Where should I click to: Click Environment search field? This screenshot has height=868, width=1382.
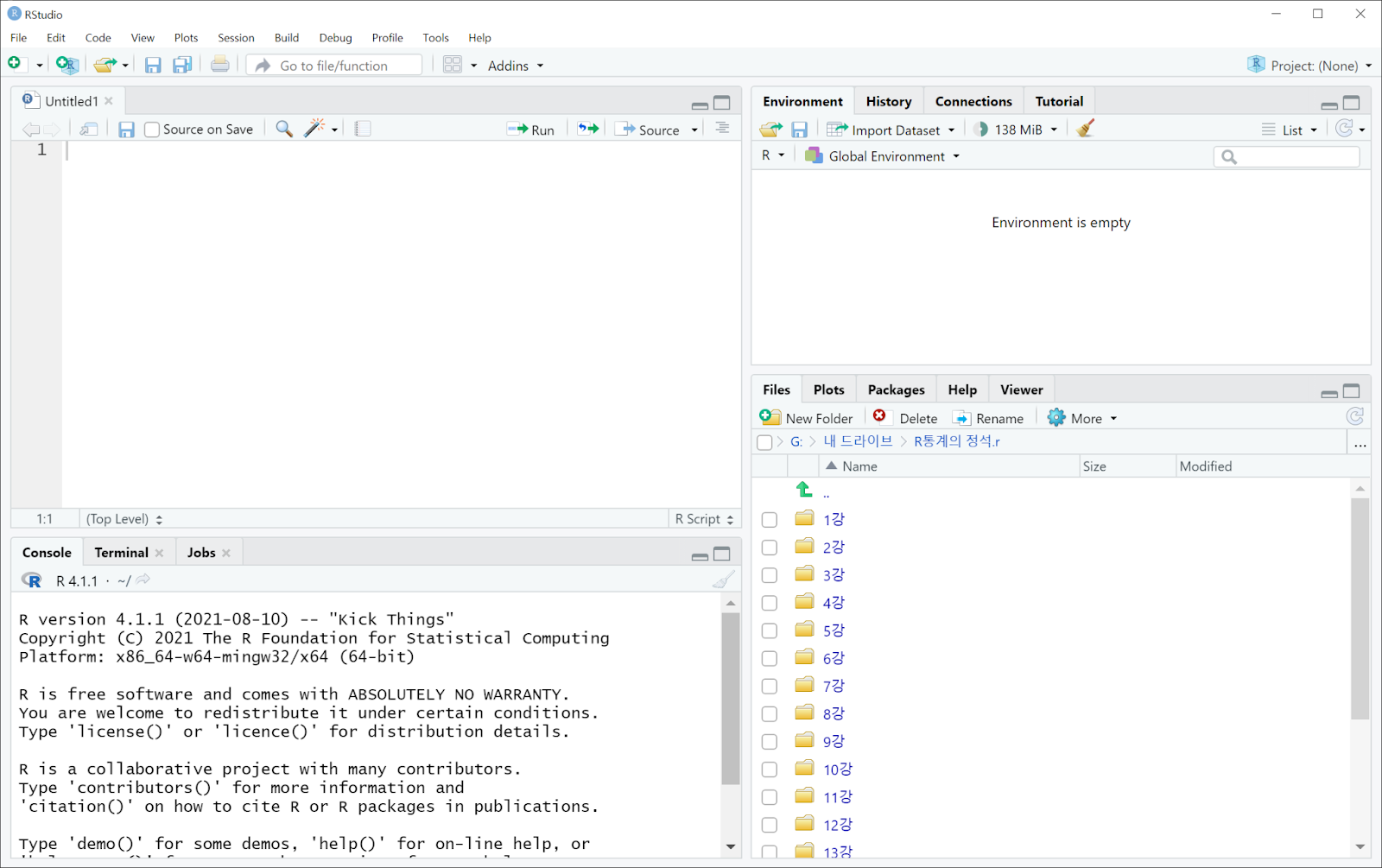point(1287,156)
